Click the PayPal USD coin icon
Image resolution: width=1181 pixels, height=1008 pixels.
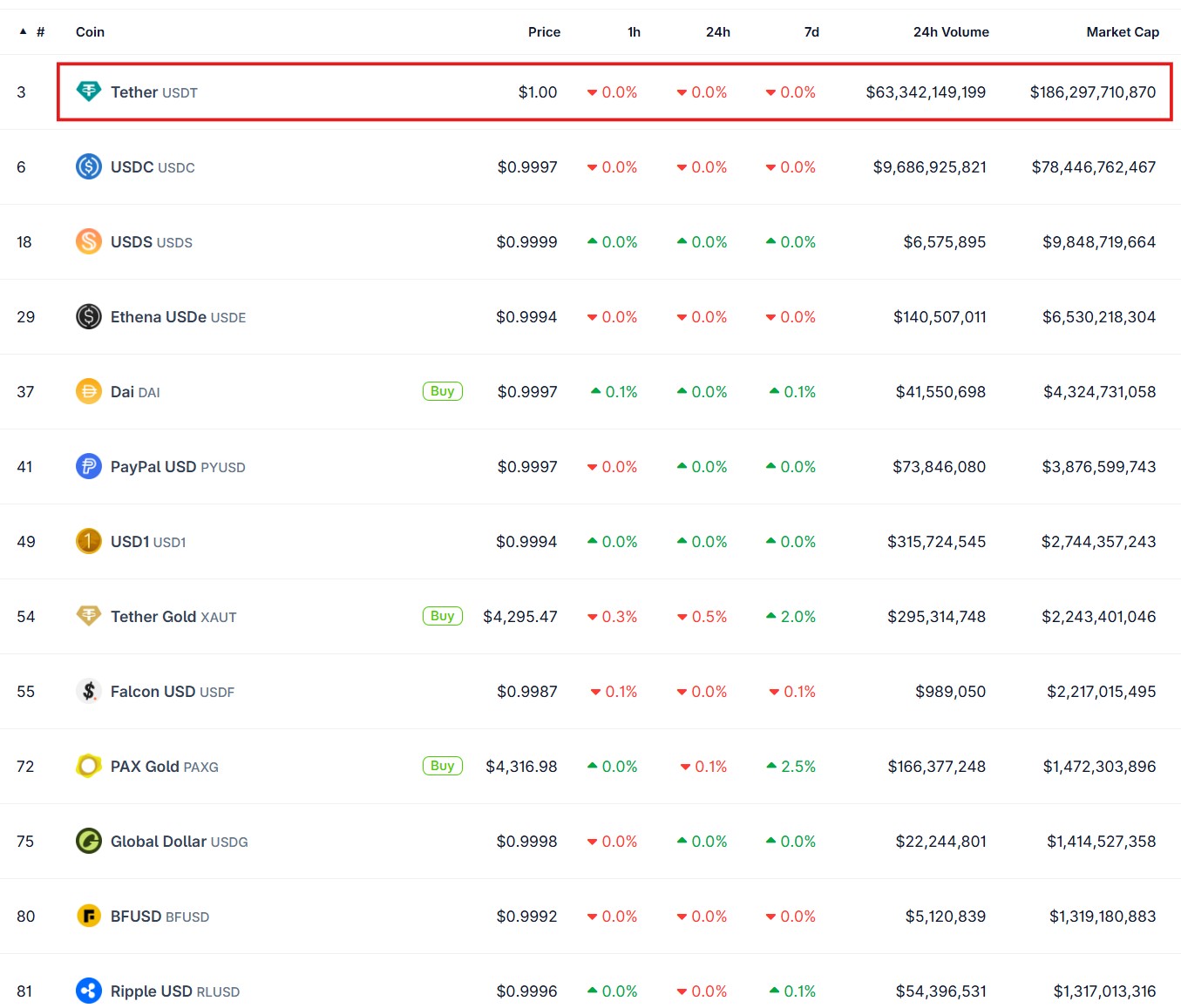(88, 466)
